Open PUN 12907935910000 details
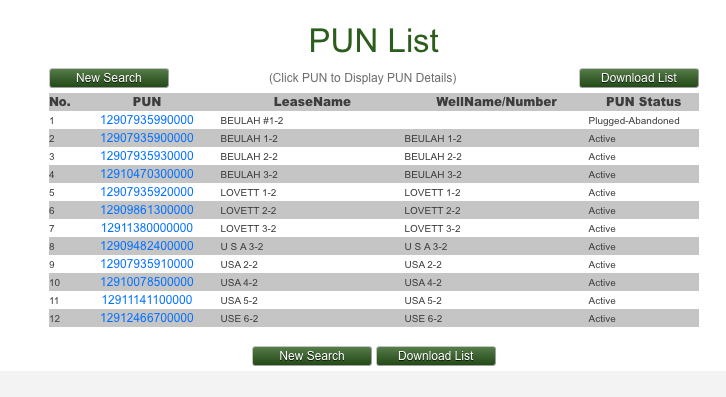Screen dimensions: 726x397 [x=147, y=265]
